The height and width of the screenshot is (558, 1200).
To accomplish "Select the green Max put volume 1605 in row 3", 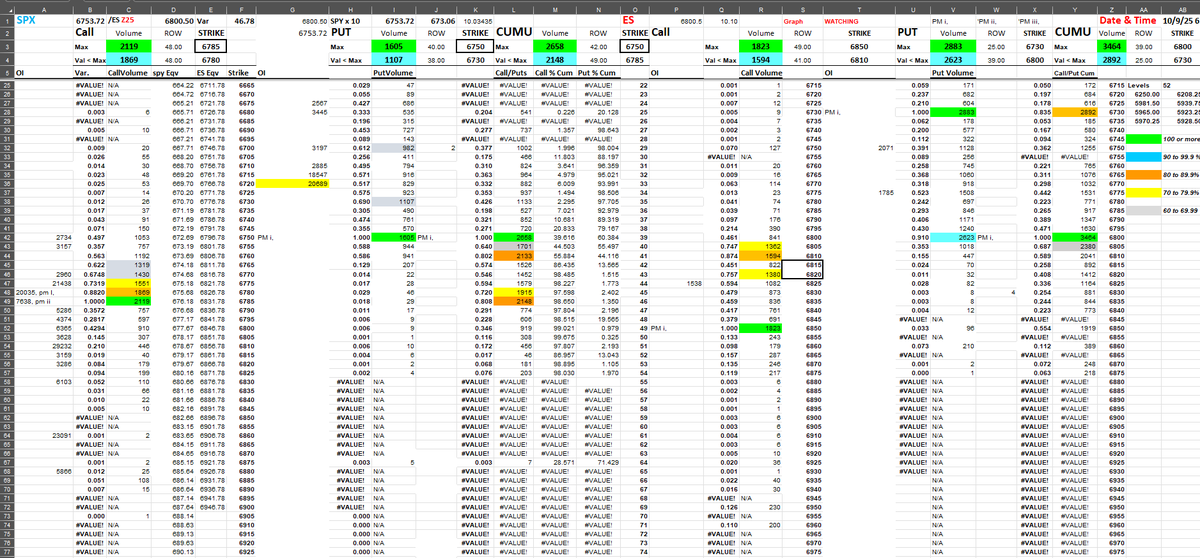I will click(392, 46).
